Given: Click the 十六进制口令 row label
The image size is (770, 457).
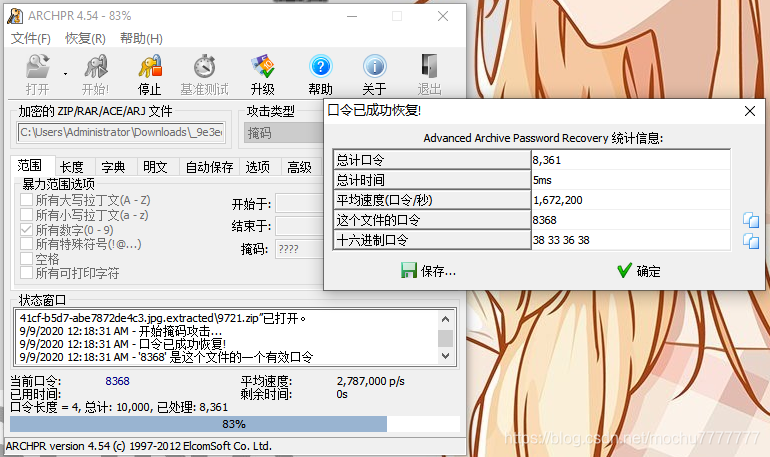Looking at the screenshot, I should tap(432, 241).
